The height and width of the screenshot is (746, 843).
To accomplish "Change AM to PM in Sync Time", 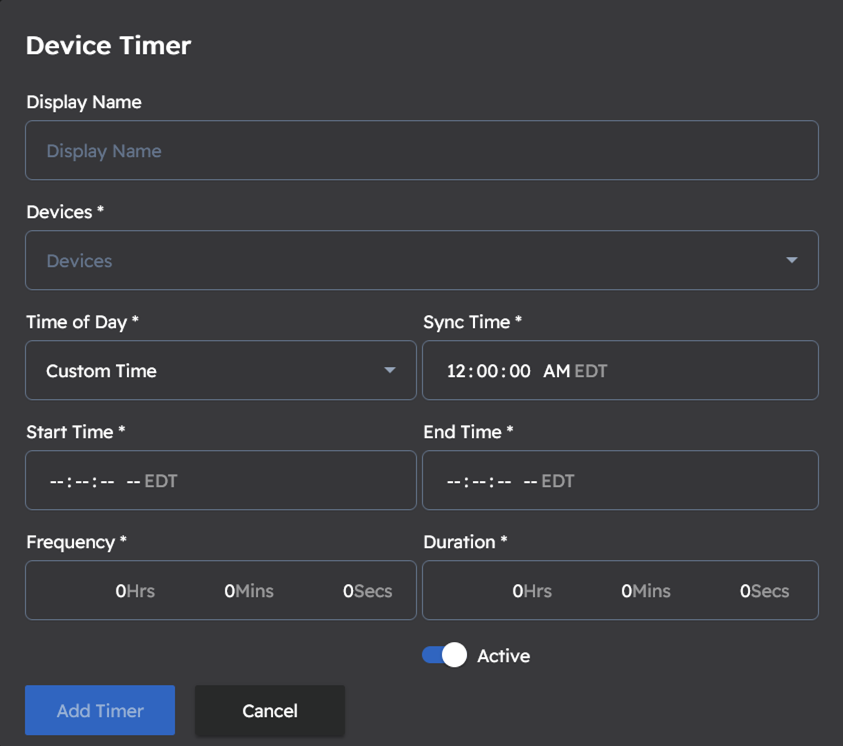I will [555, 370].
